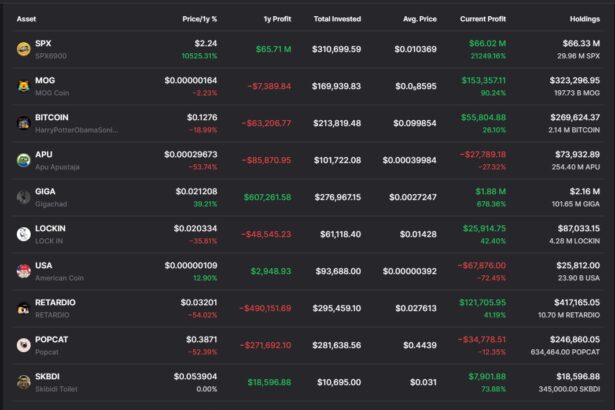Sort by Holdings column header

pos(583,18)
